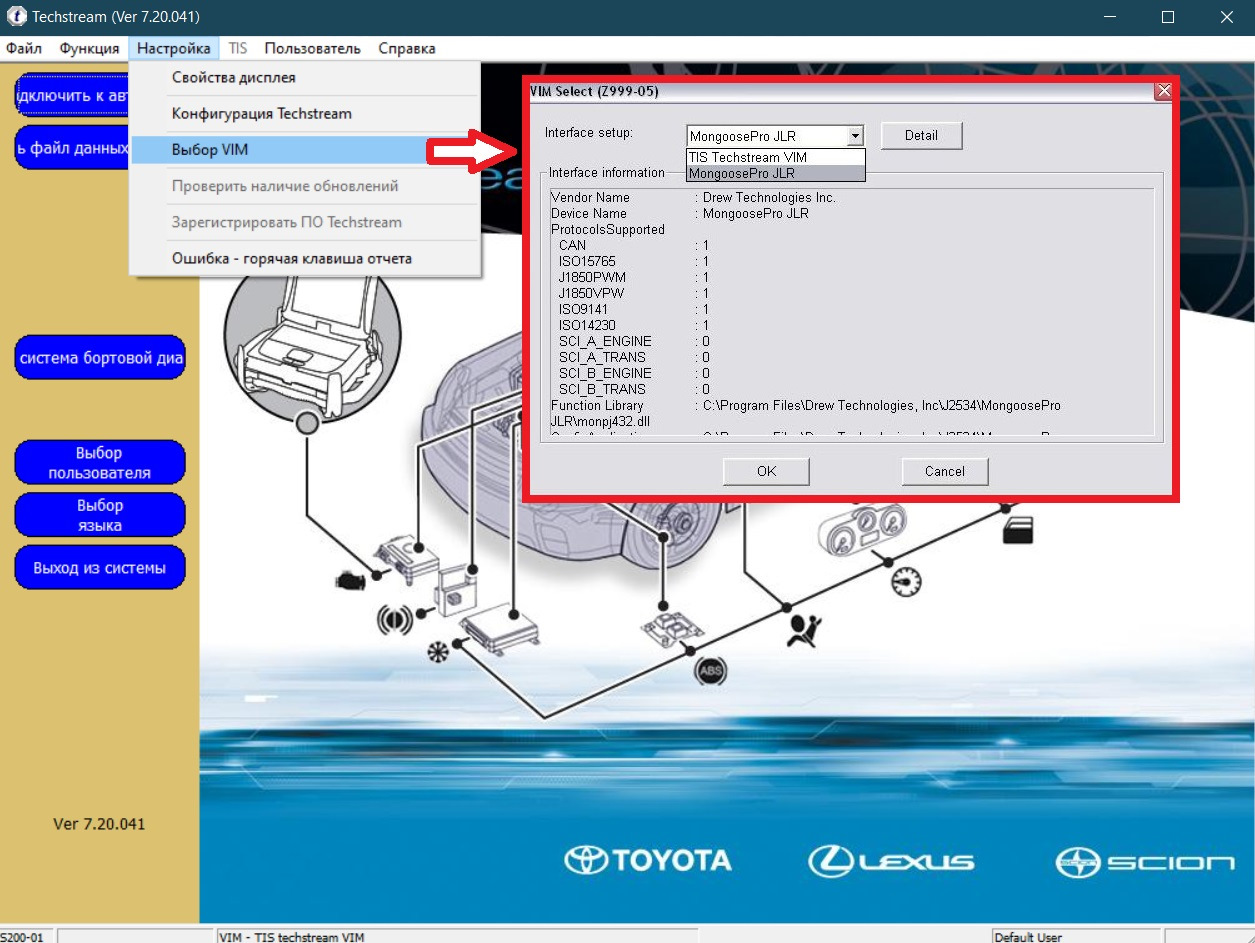The width and height of the screenshot is (1255, 943).
Task: Click the air conditioning snowflake icon
Action: click(x=437, y=651)
